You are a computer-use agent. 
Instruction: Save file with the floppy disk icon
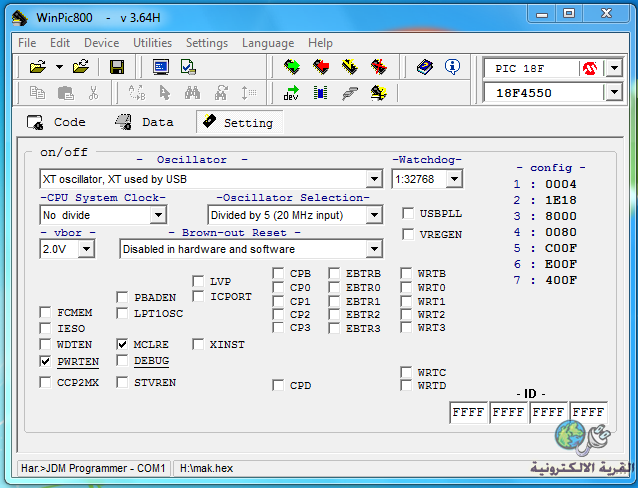pos(117,67)
